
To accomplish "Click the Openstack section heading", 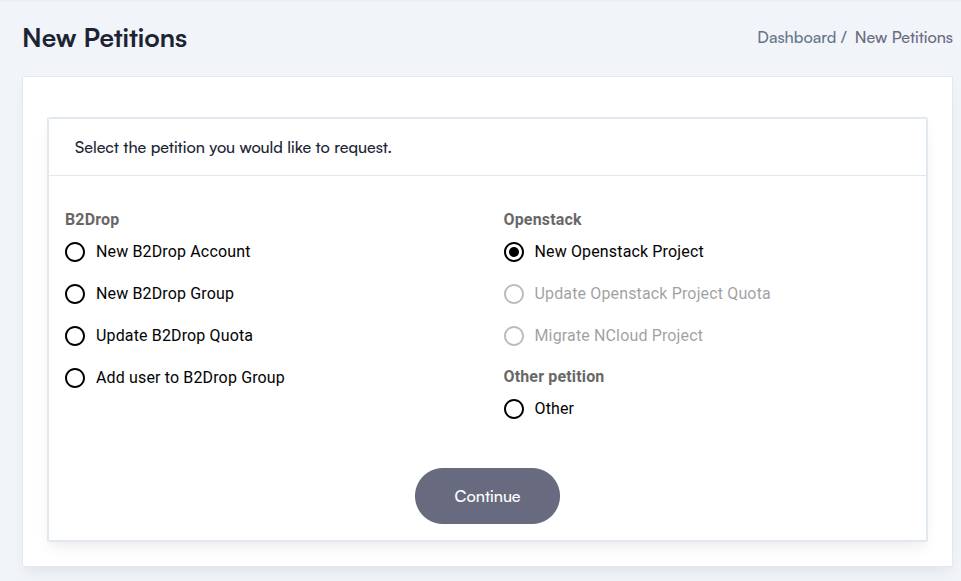I will (542, 219).
